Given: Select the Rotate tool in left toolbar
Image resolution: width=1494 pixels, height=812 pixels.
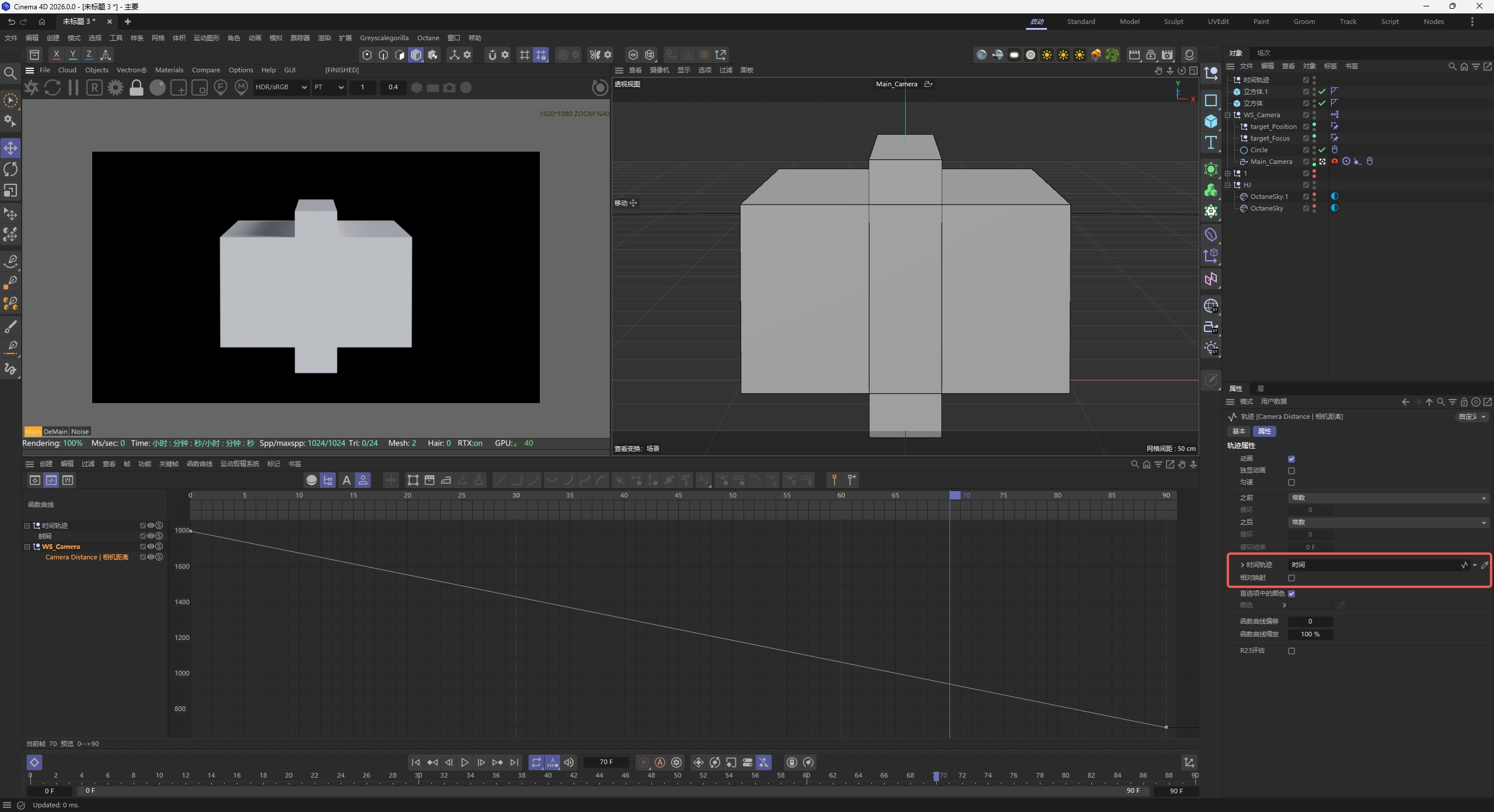Looking at the screenshot, I should pos(11,170).
